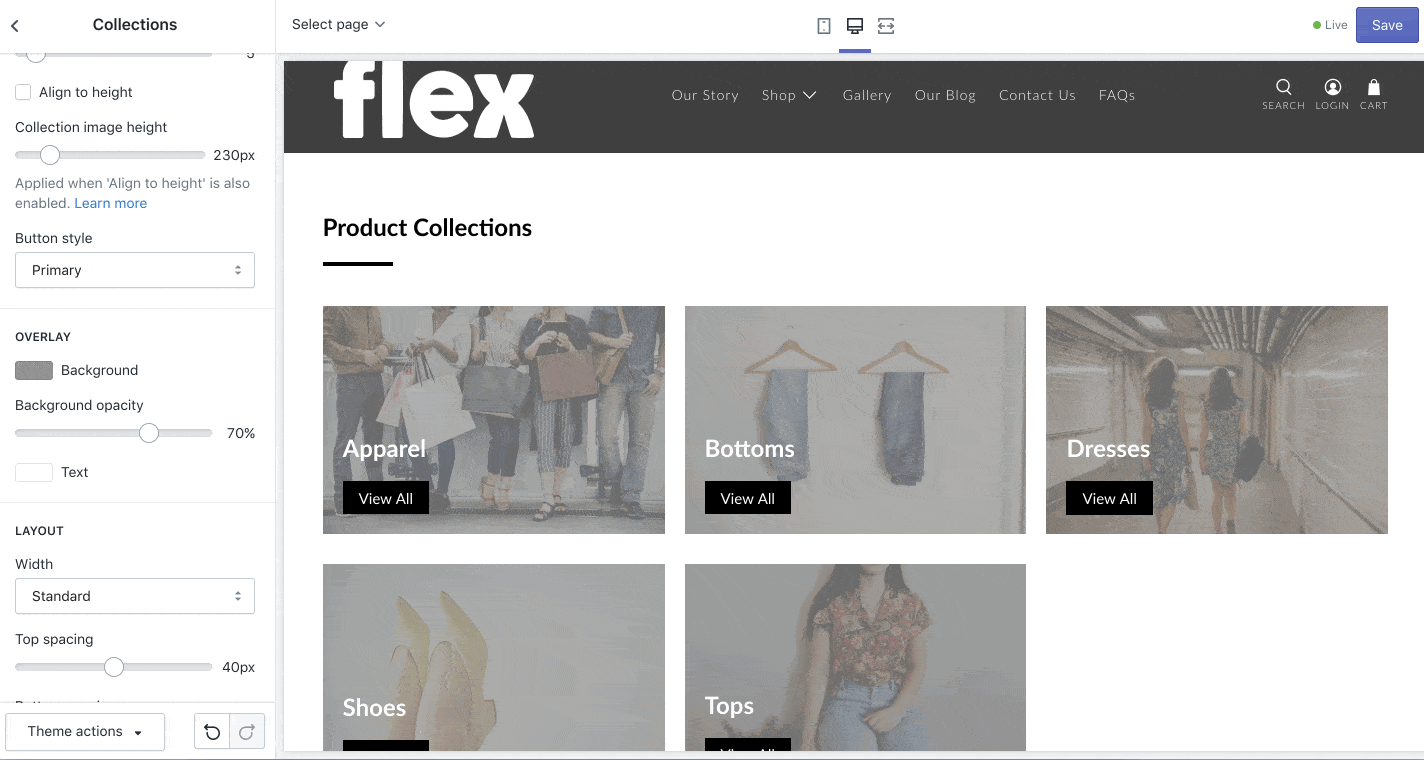Screen dimensions: 1424x760
Task: Click the Save button
Action: click(1387, 26)
